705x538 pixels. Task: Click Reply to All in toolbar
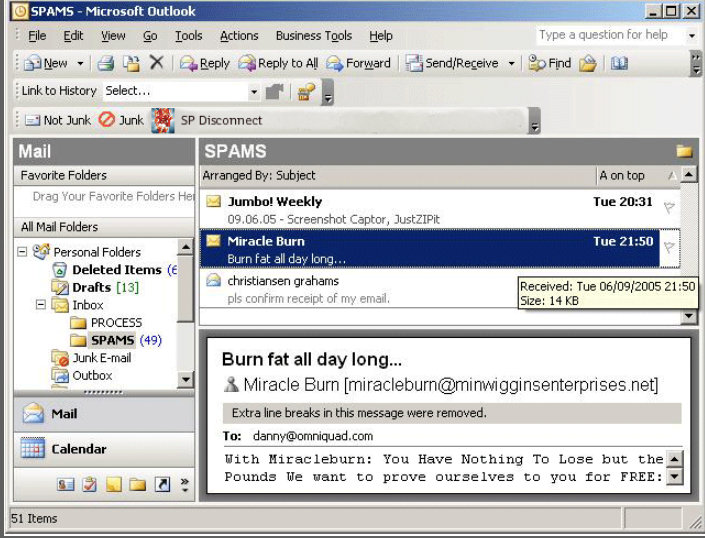278,63
